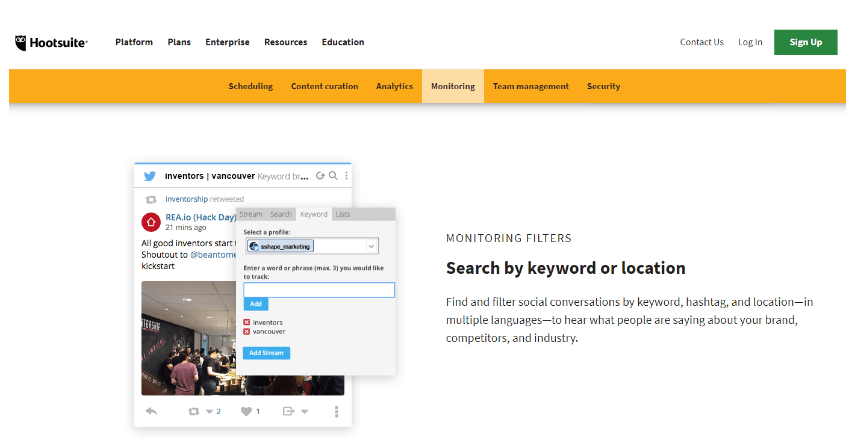Like the tweet with the heart icon
This screenshot has height=445, width=858.
point(244,411)
